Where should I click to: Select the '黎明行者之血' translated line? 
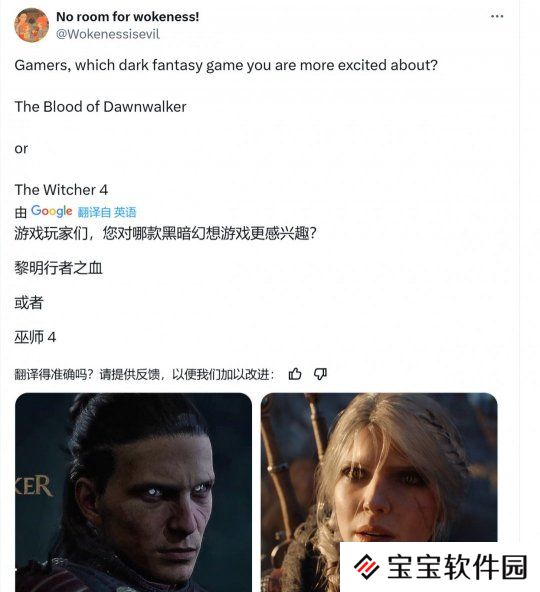click(59, 268)
